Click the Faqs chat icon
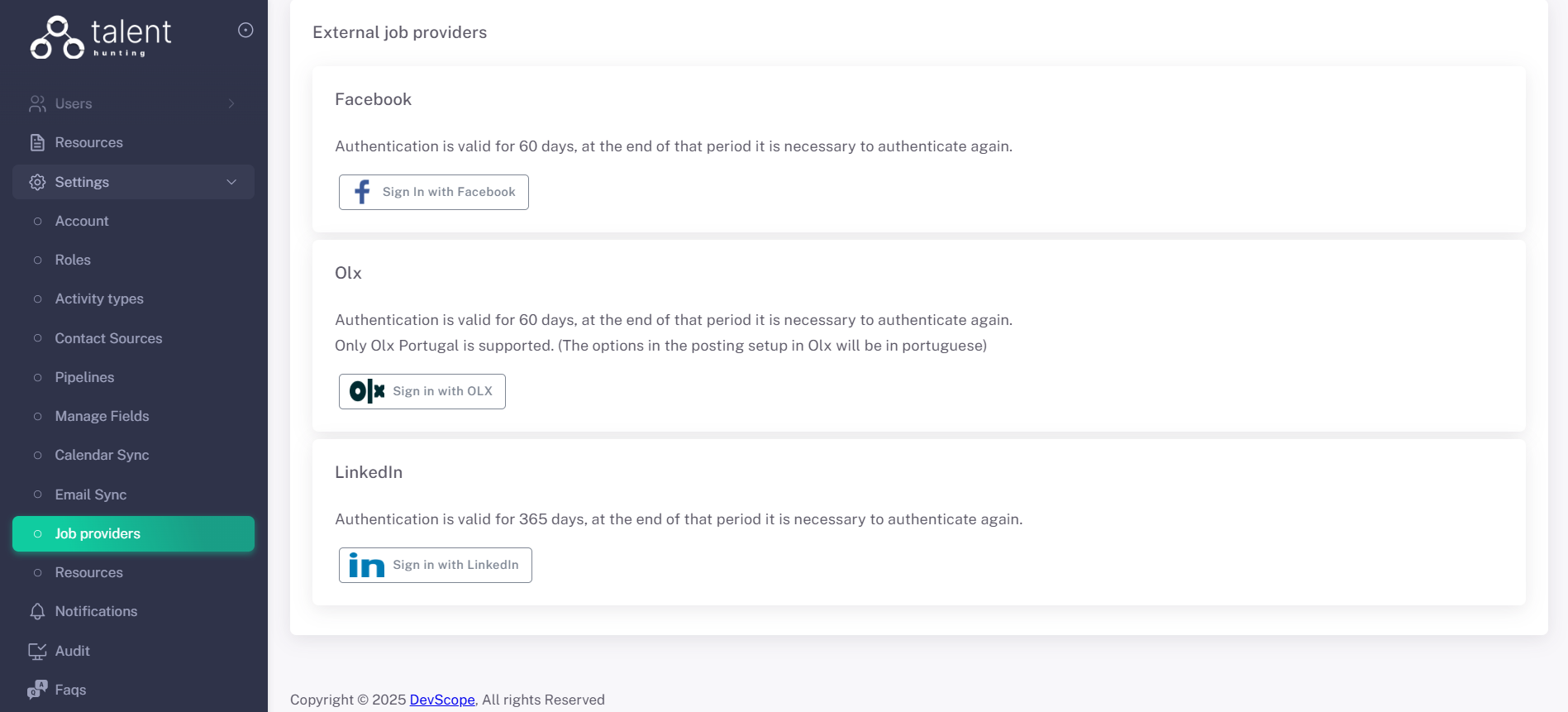The height and width of the screenshot is (712, 1568). pyautogui.click(x=37, y=690)
